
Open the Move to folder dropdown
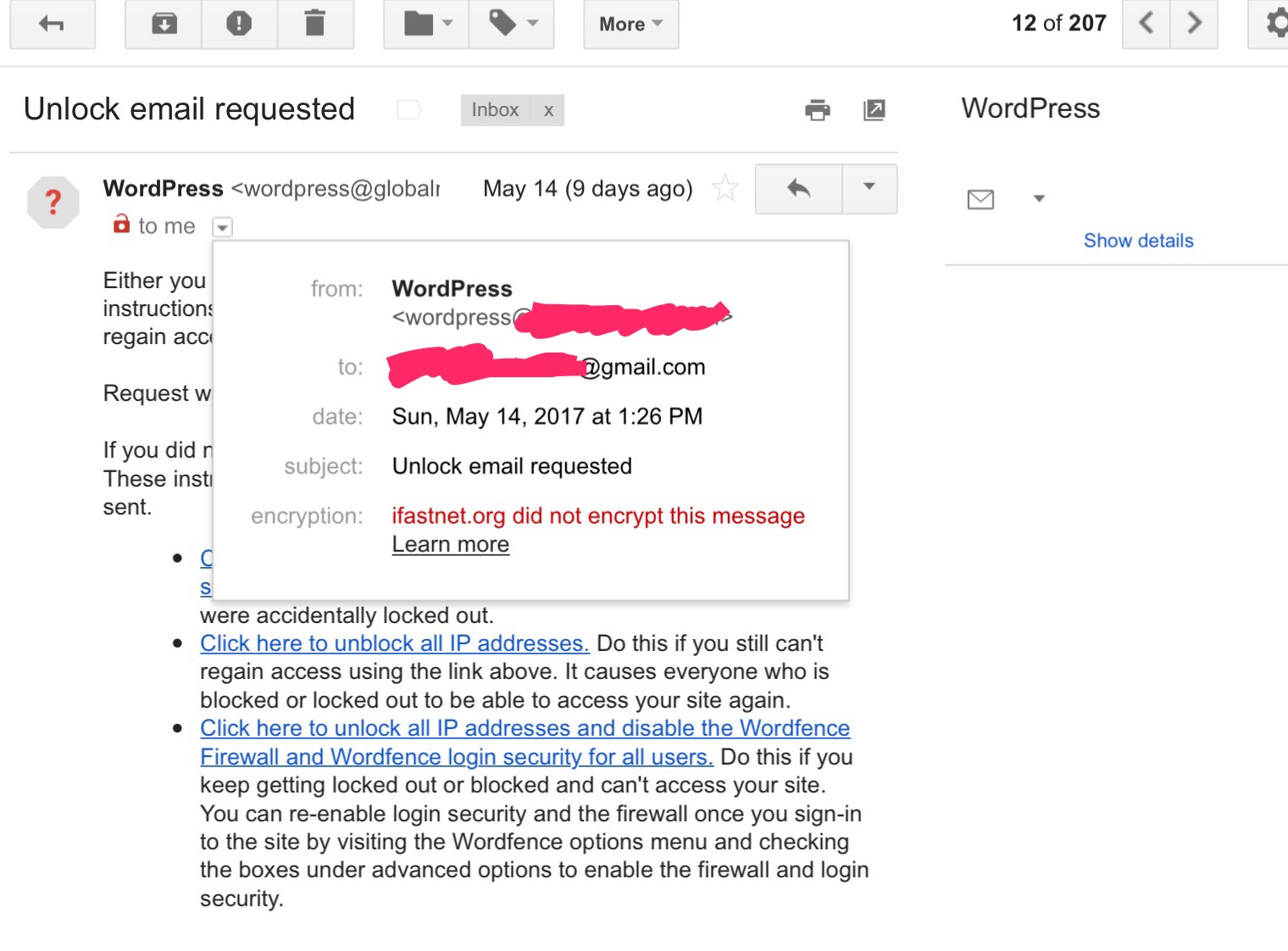427,24
